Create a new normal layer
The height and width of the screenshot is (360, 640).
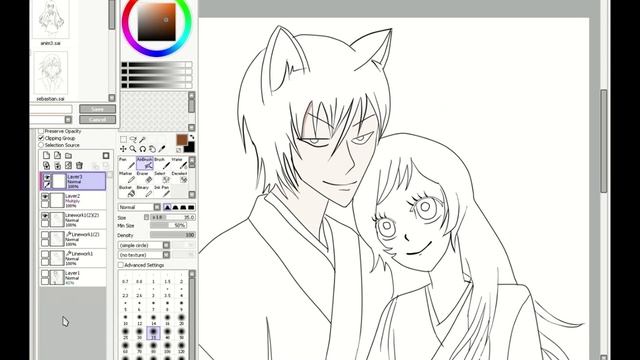46,156
